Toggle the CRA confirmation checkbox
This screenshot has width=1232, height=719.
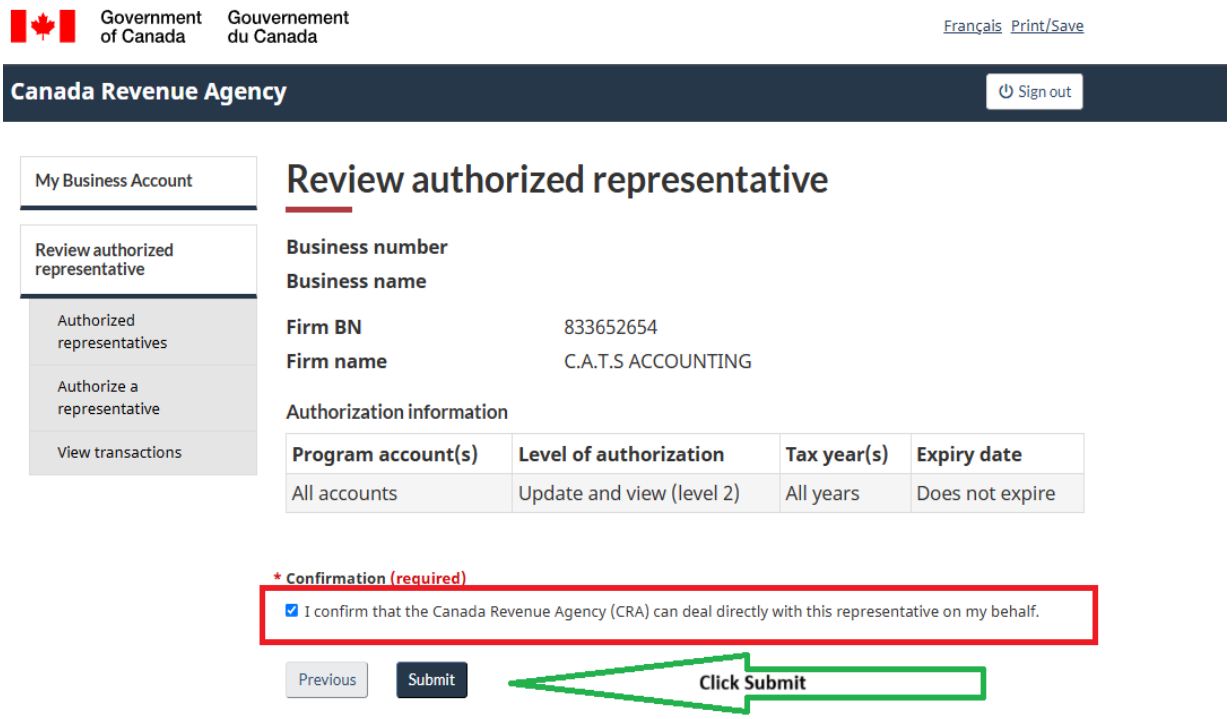[x=292, y=610]
